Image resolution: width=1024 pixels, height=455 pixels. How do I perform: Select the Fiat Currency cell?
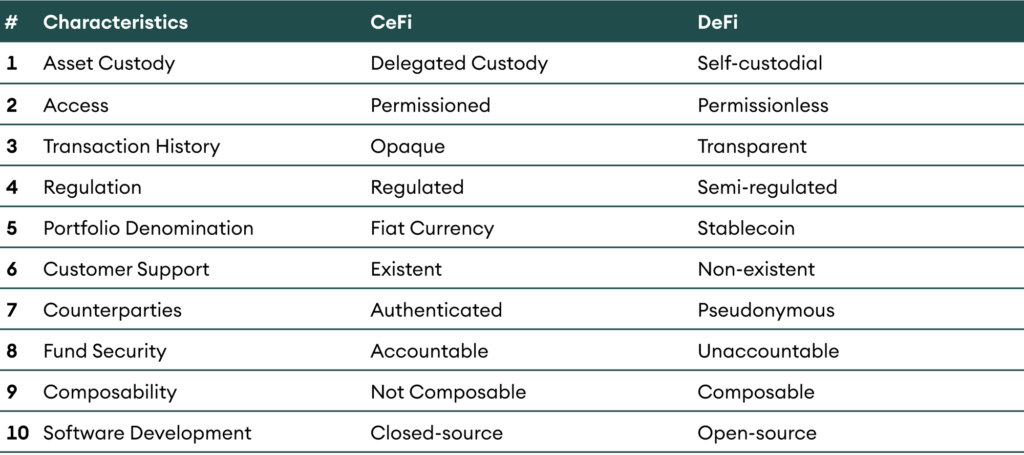432,228
